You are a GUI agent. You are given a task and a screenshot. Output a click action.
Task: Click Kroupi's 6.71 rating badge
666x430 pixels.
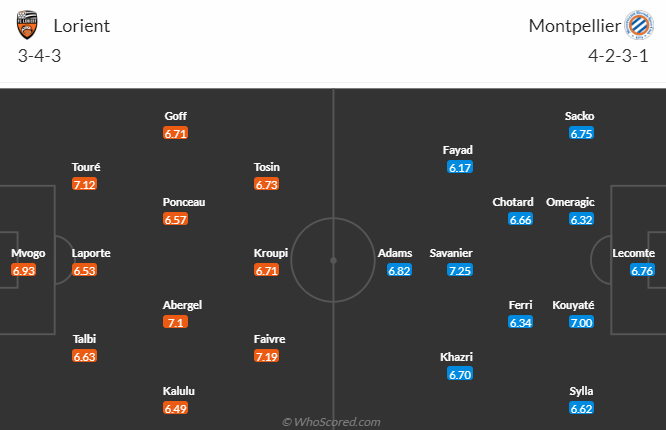pos(267,270)
